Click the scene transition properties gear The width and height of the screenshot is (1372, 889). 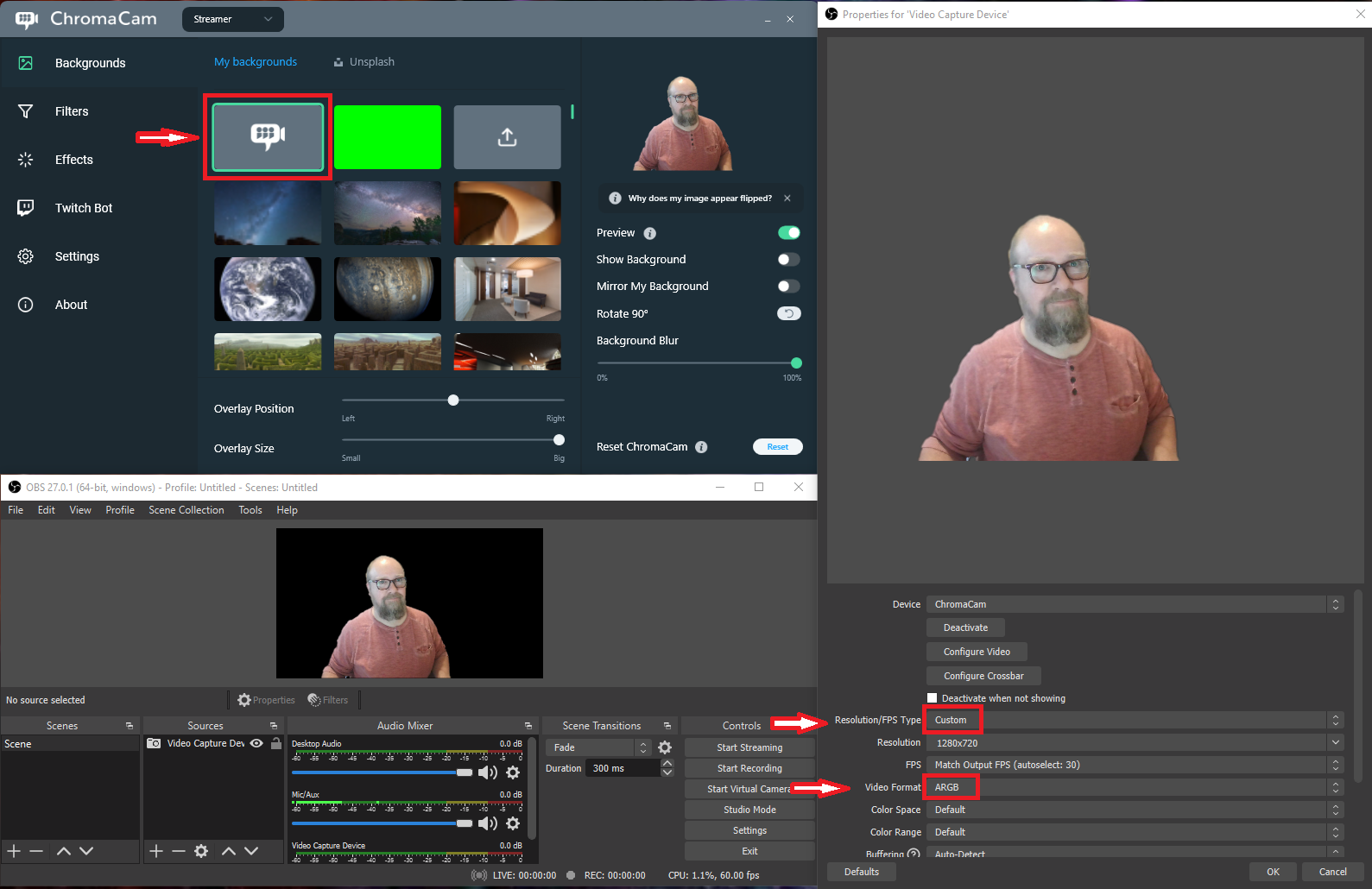click(665, 747)
